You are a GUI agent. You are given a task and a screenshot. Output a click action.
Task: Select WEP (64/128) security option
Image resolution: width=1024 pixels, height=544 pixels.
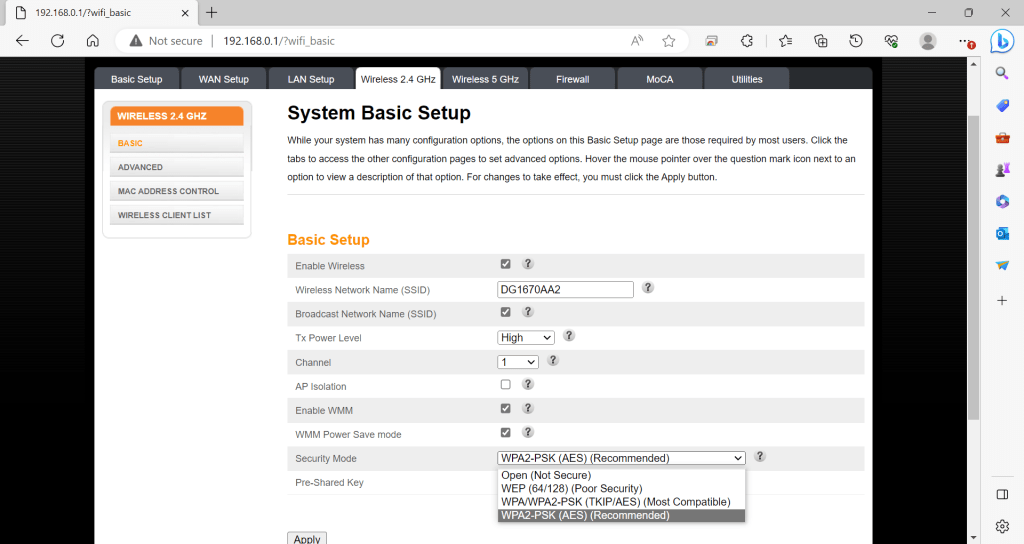pos(573,489)
